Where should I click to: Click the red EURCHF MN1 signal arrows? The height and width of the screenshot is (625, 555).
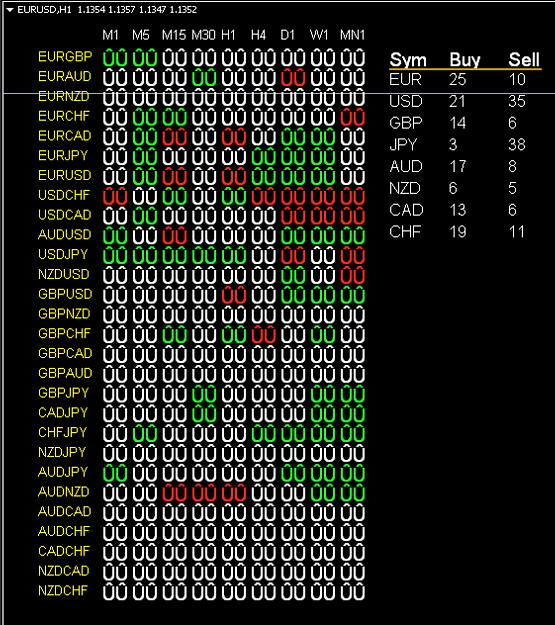click(352, 117)
